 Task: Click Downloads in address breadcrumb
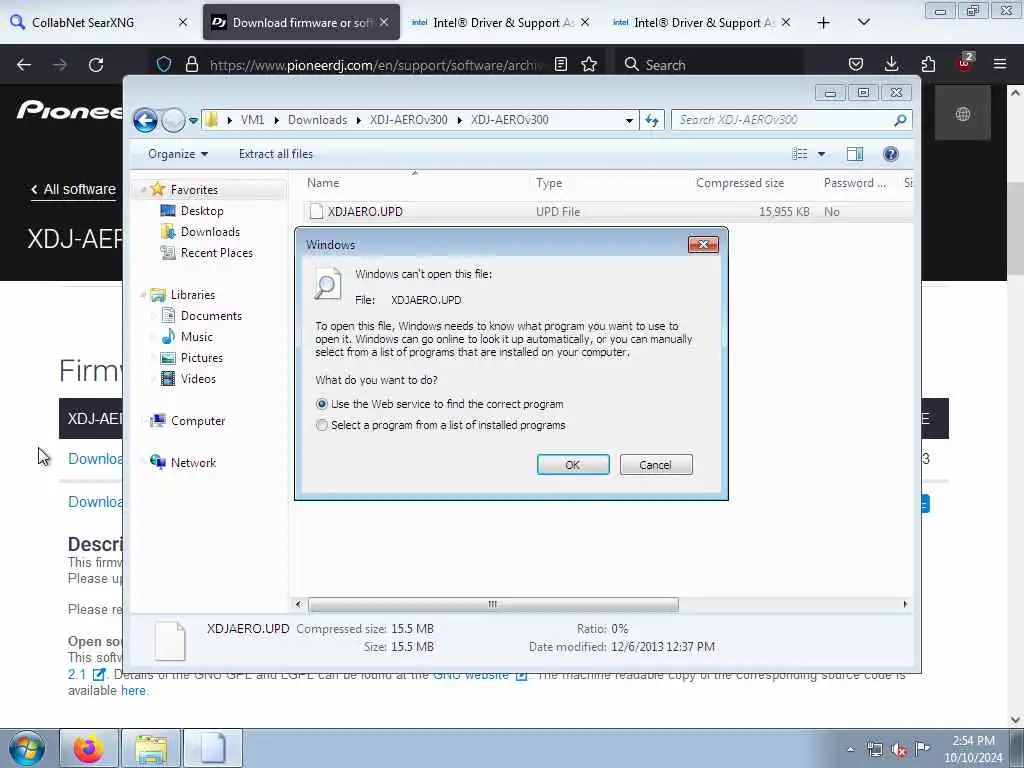tap(317, 120)
